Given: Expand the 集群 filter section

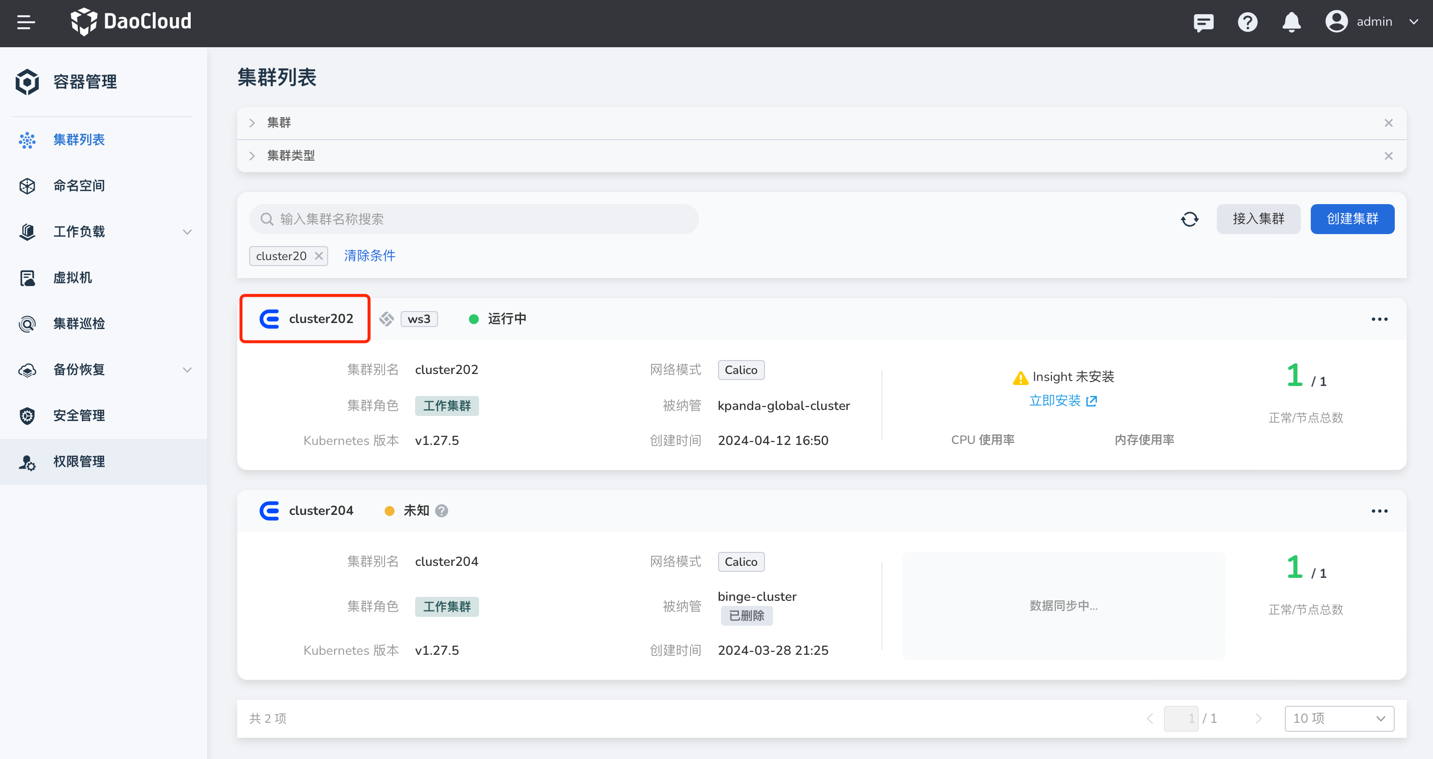Looking at the screenshot, I should tap(253, 123).
